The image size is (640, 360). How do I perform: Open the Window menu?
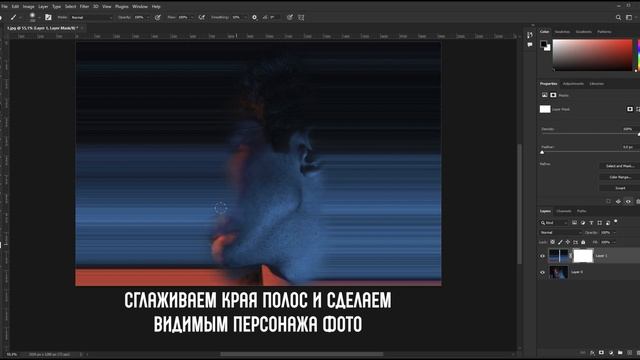click(140, 7)
